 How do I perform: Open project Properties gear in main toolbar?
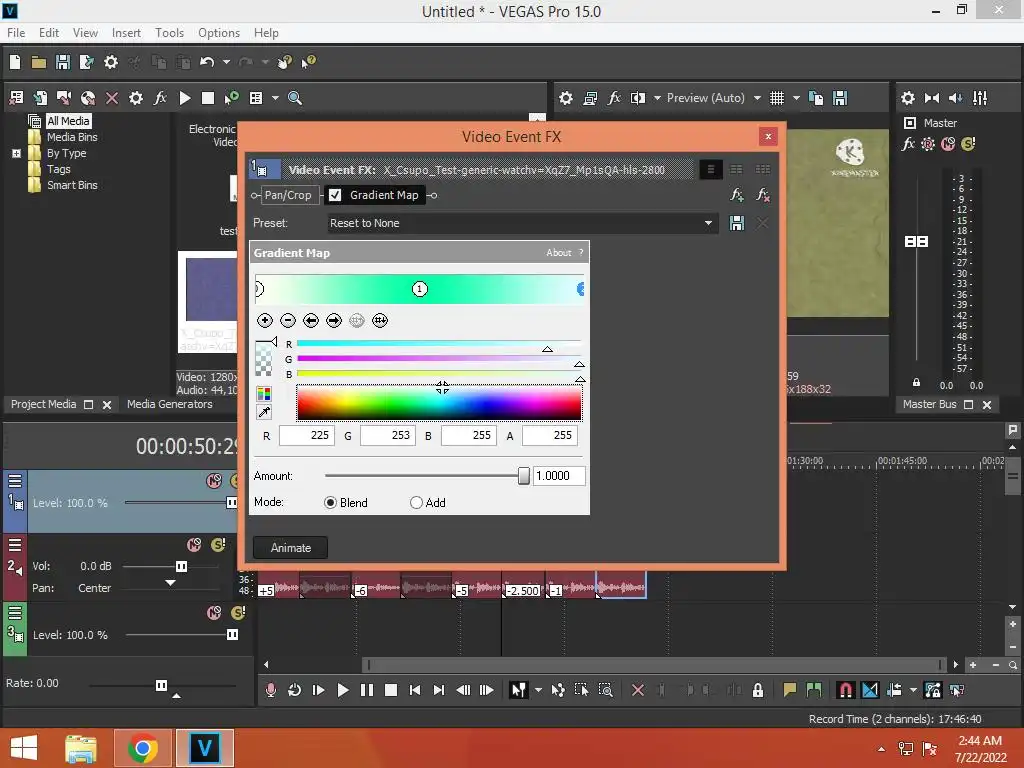pyautogui.click(x=111, y=62)
